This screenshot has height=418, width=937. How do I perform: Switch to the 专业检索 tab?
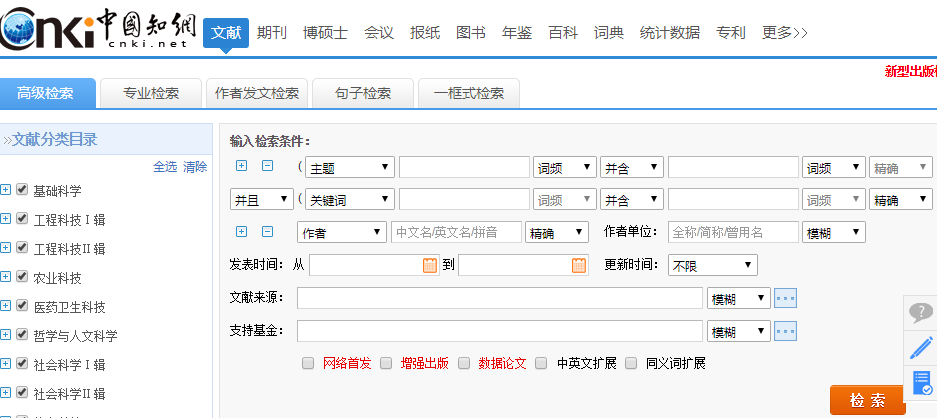tap(151, 93)
